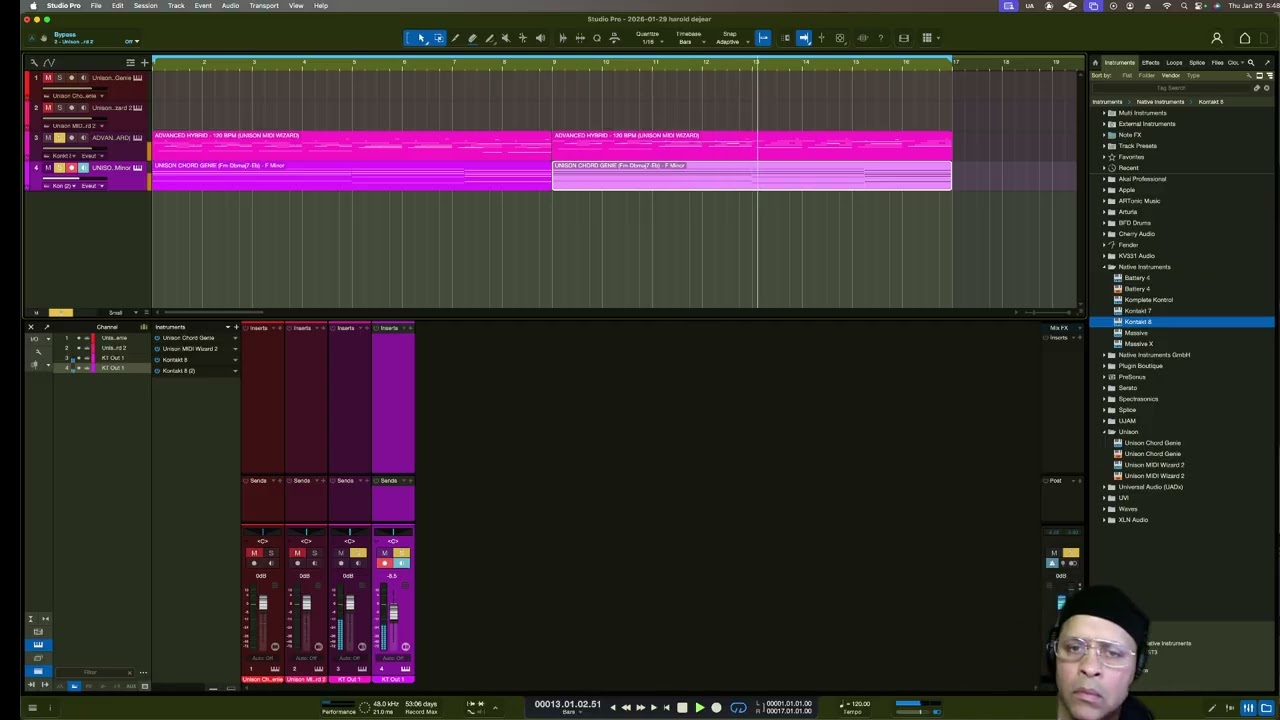Switch to the Effects browser tab

pyautogui.click(x=1151, y=62)
